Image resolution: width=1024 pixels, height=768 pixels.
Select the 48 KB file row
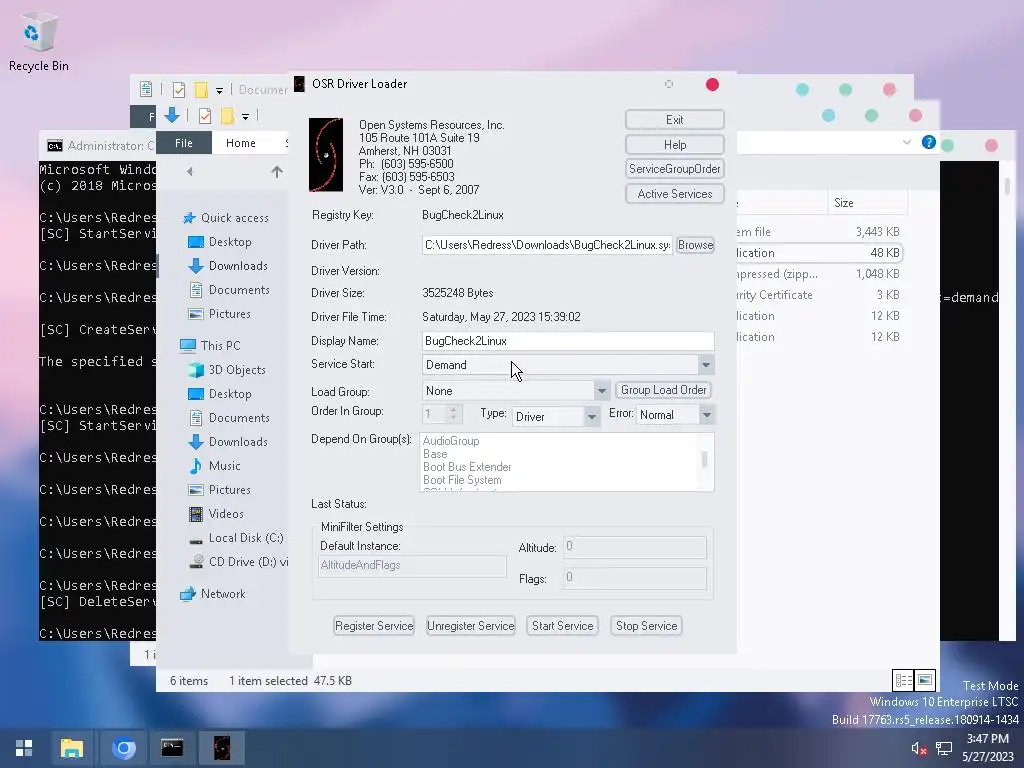[x=820, y=253]
